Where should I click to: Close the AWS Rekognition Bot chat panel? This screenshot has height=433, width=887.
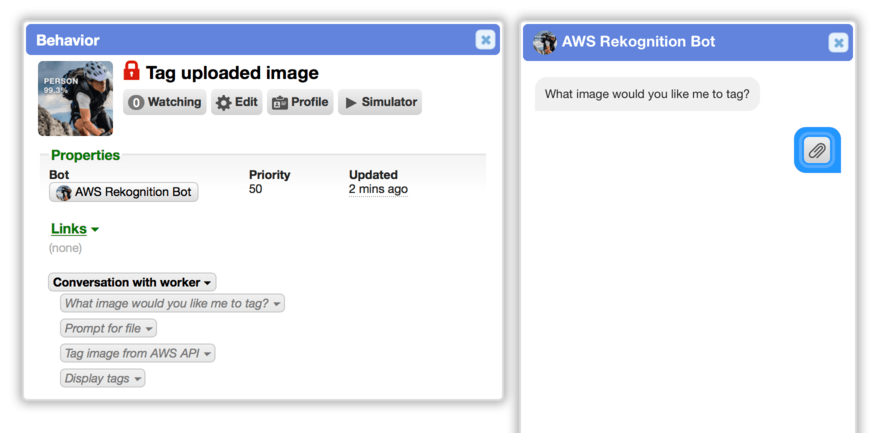[x=838, y=42]
